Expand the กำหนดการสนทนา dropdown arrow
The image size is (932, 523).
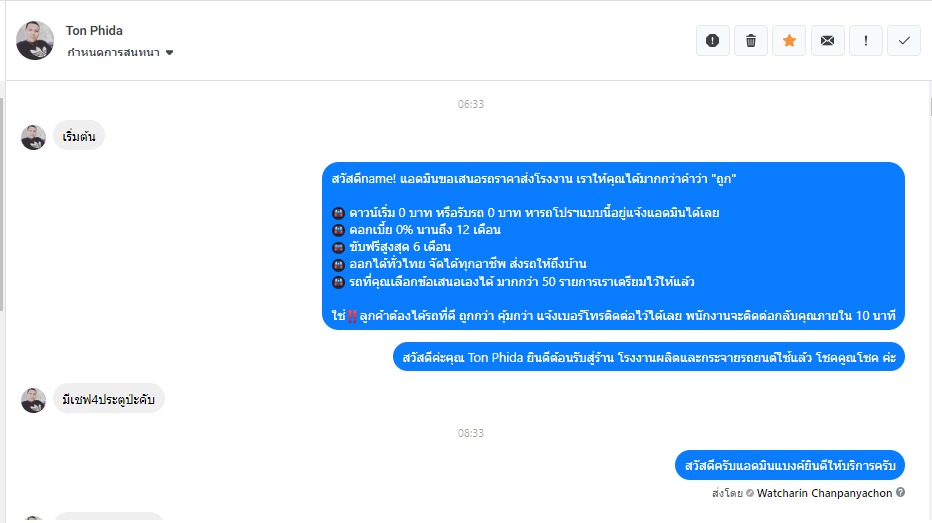click(169, 53)
